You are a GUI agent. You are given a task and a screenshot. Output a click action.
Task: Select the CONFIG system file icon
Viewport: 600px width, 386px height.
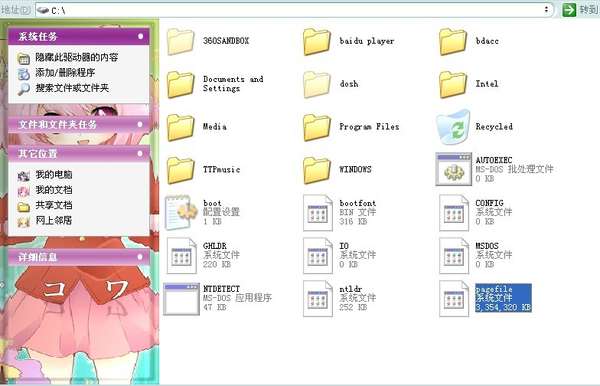point(454,213)
